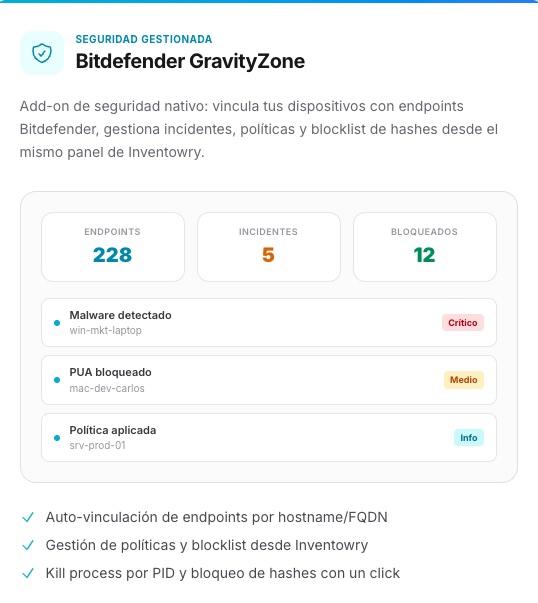Open the Malware detectado incident row
The height and width of the screenshot is (603, 538).
tap(269, 323)
